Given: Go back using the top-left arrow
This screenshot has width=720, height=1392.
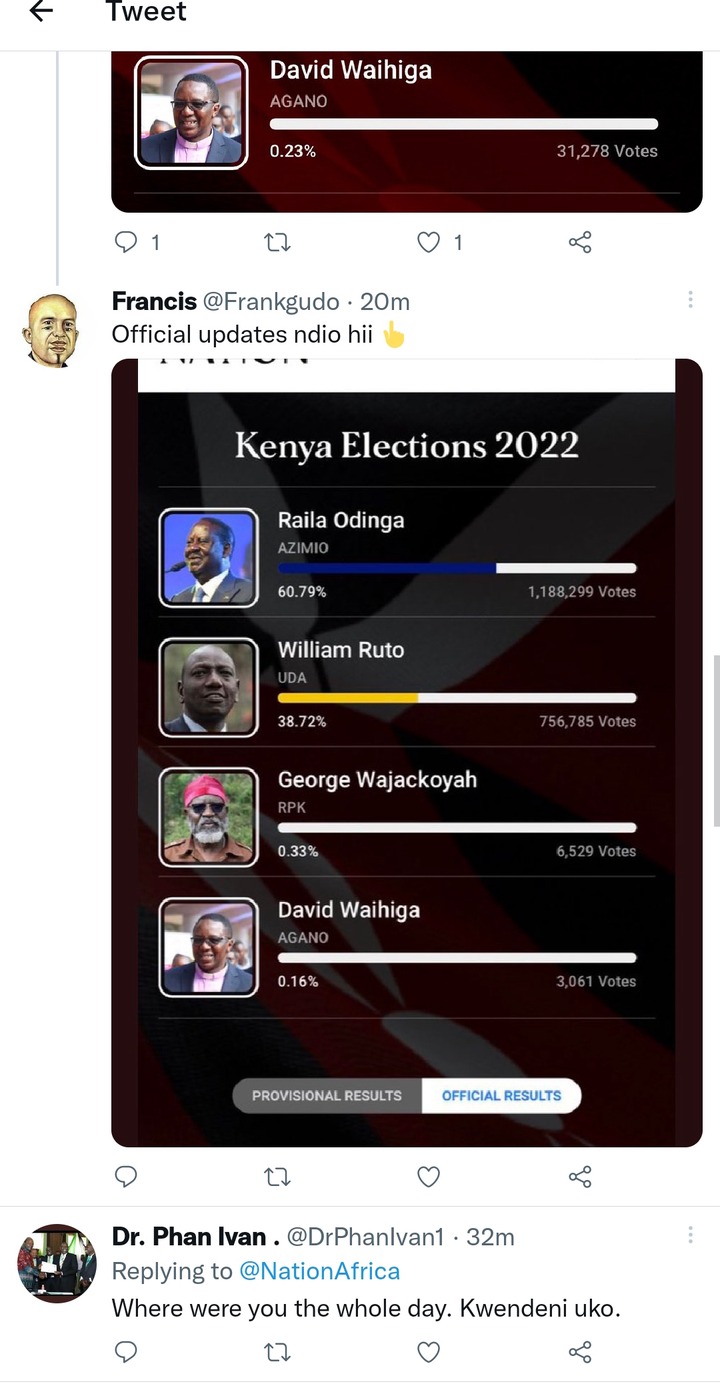Looking at the screenshot, I should pos(41,12).
